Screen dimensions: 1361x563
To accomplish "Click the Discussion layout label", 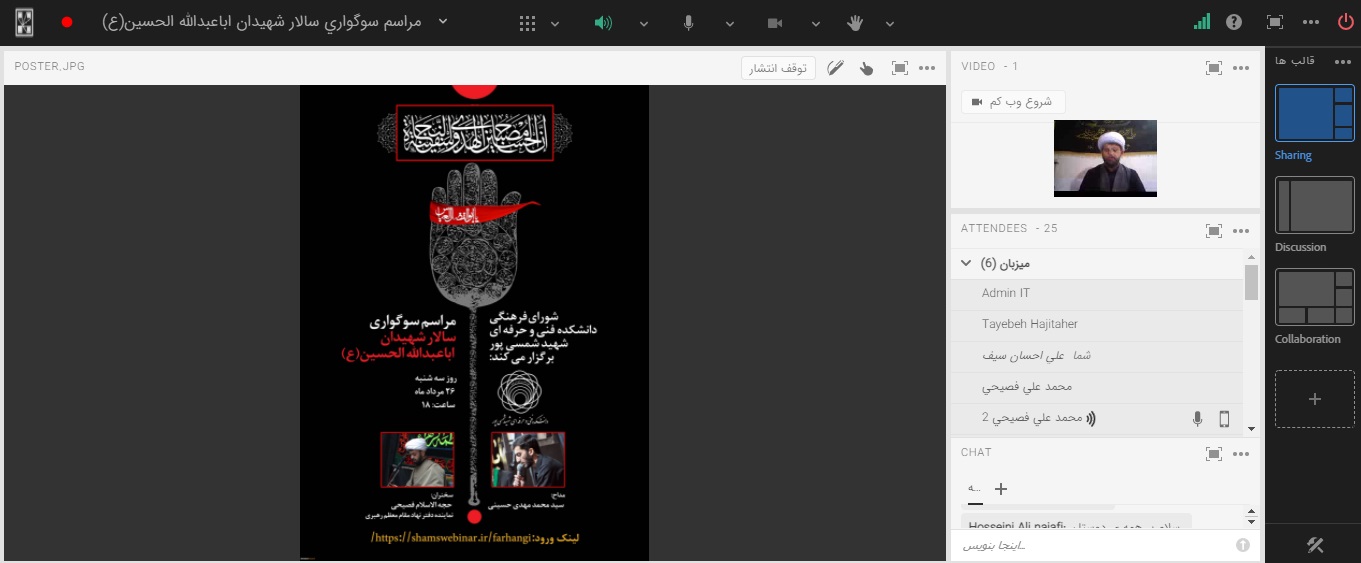I will [x=1300, y=247].
